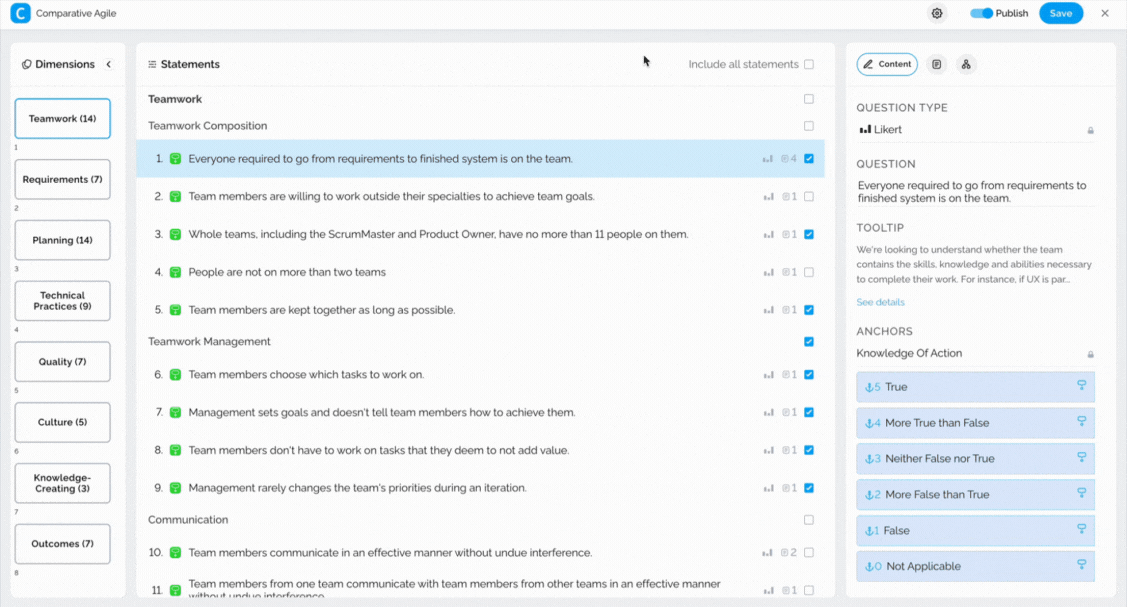Click the green icon of statement 2
Viewport: 1127px width, 607px height.
175,197
